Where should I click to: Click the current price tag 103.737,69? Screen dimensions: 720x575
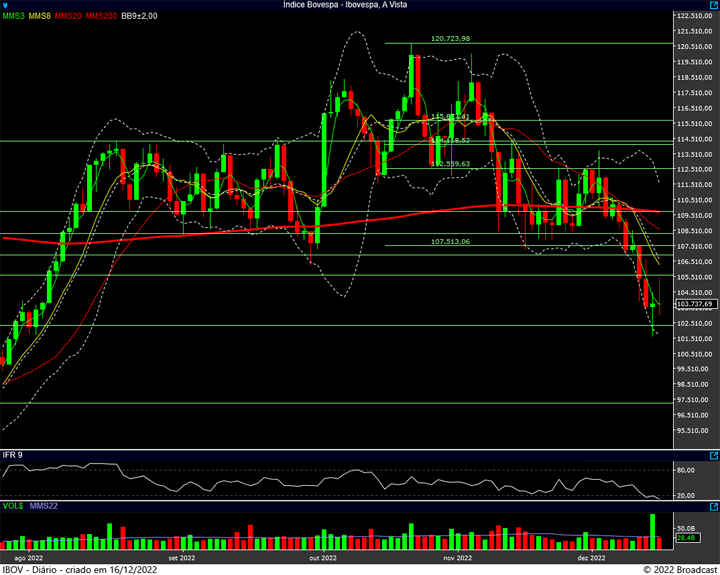pyautogui.click(x=696, y=304)
